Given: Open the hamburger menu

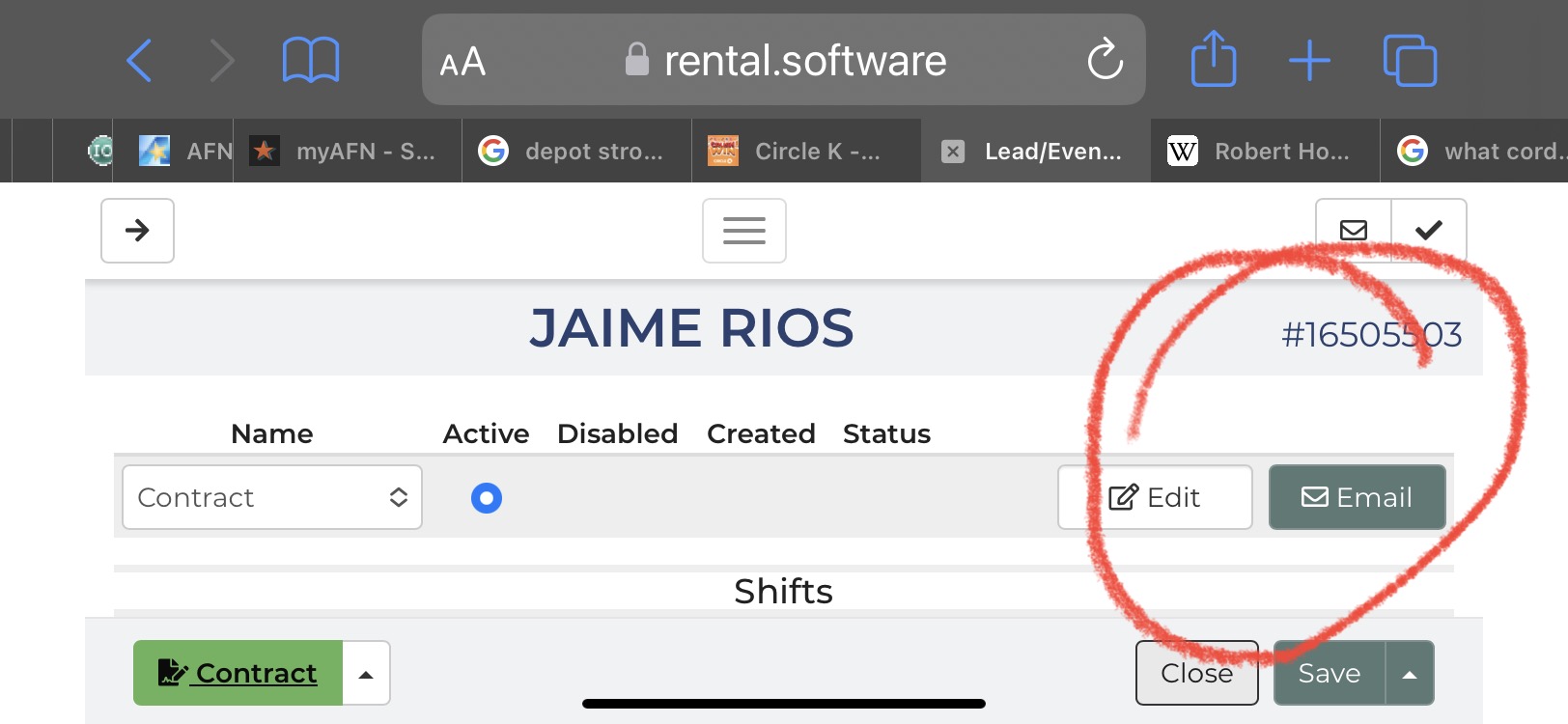Looking at the screenshot, I should [x=743, y=230].
